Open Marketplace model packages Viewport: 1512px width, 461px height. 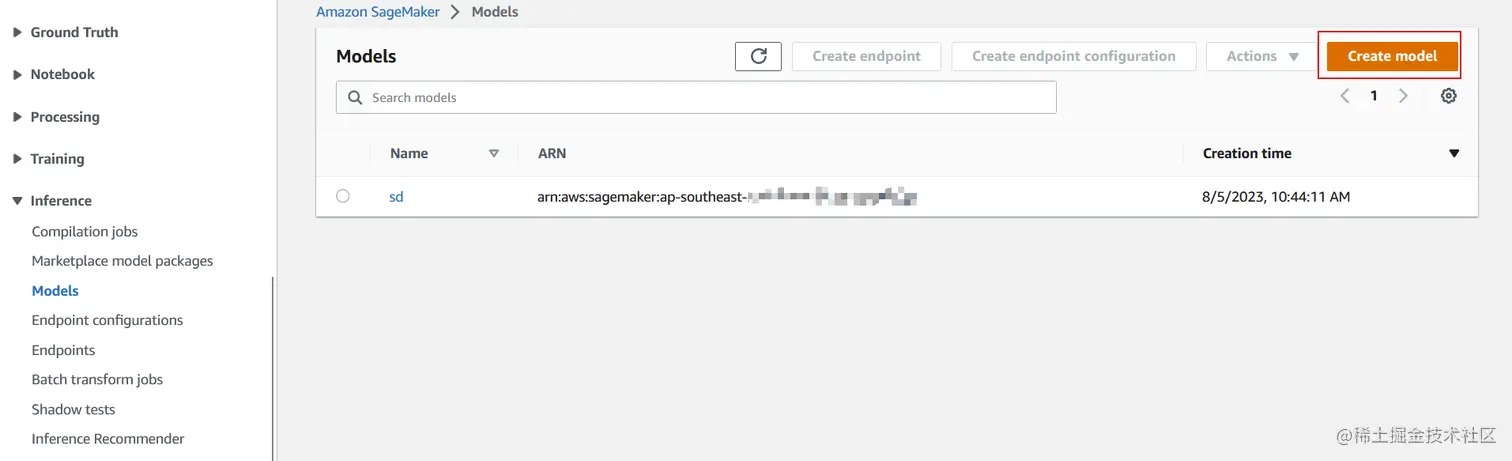coord(122,261)
